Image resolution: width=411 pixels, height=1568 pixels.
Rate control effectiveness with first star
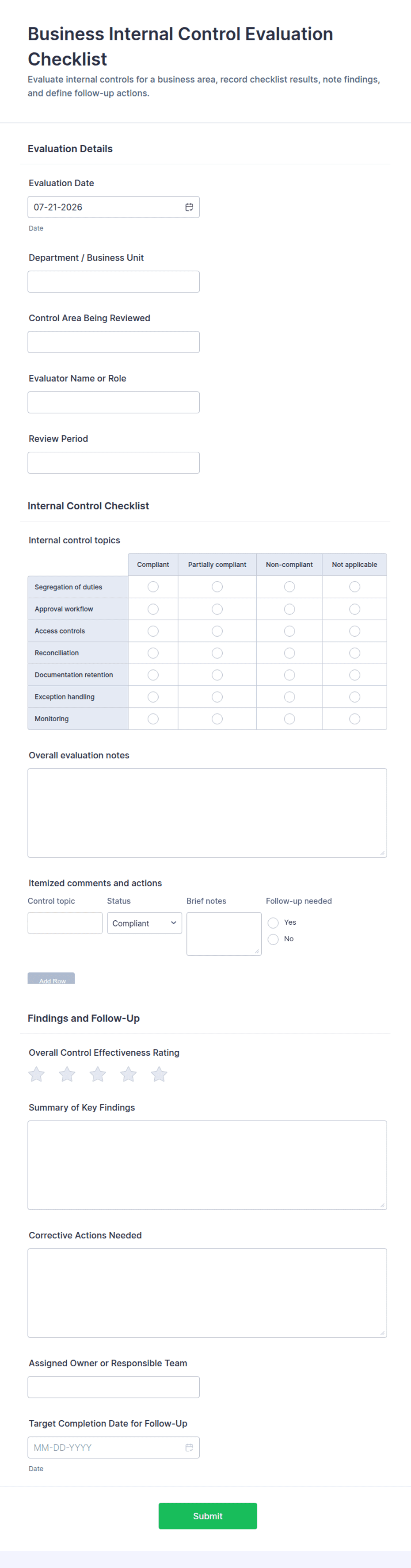click(37, 1074)
